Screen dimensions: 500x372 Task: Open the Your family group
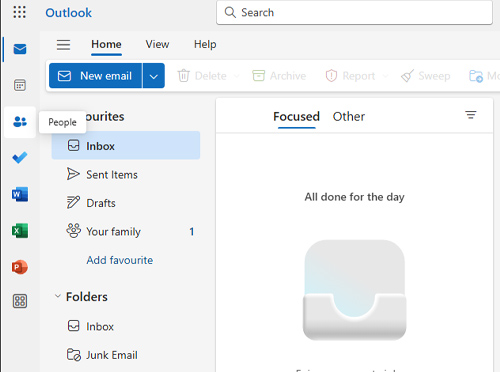pos(126,231)
